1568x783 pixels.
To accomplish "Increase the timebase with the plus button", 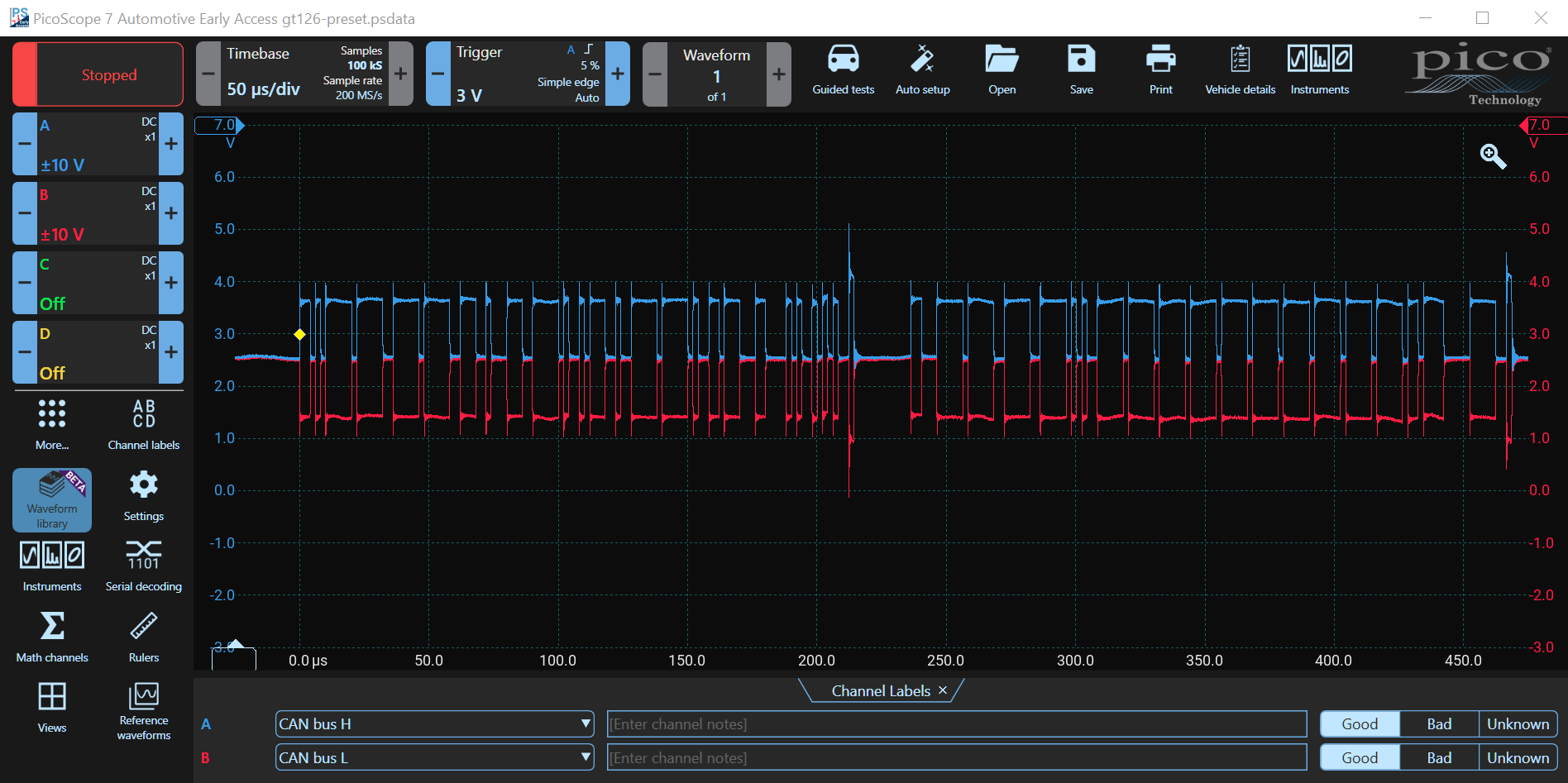I will coord(400,74).
